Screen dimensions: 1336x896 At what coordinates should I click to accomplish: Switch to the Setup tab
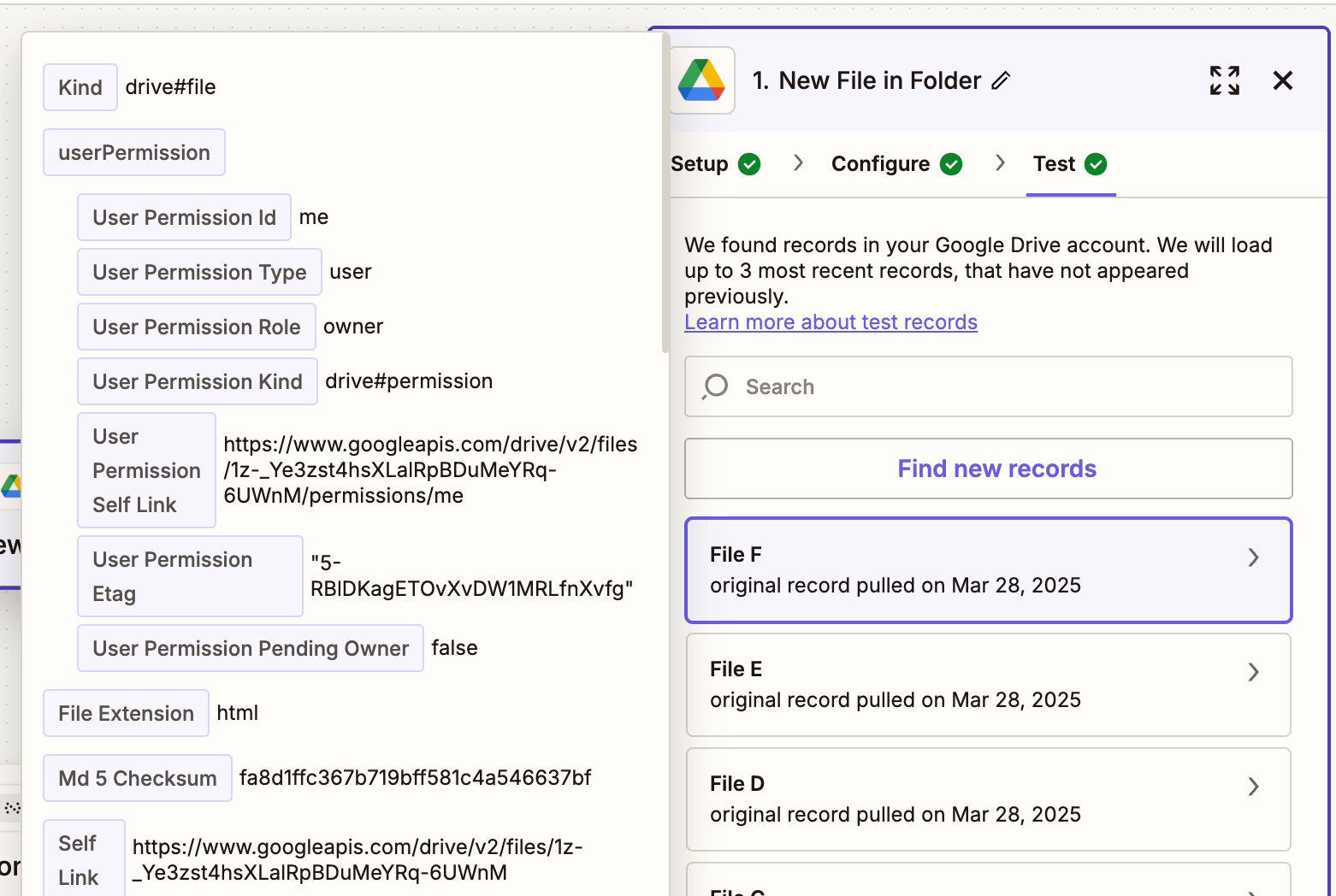tap(700, 163)
